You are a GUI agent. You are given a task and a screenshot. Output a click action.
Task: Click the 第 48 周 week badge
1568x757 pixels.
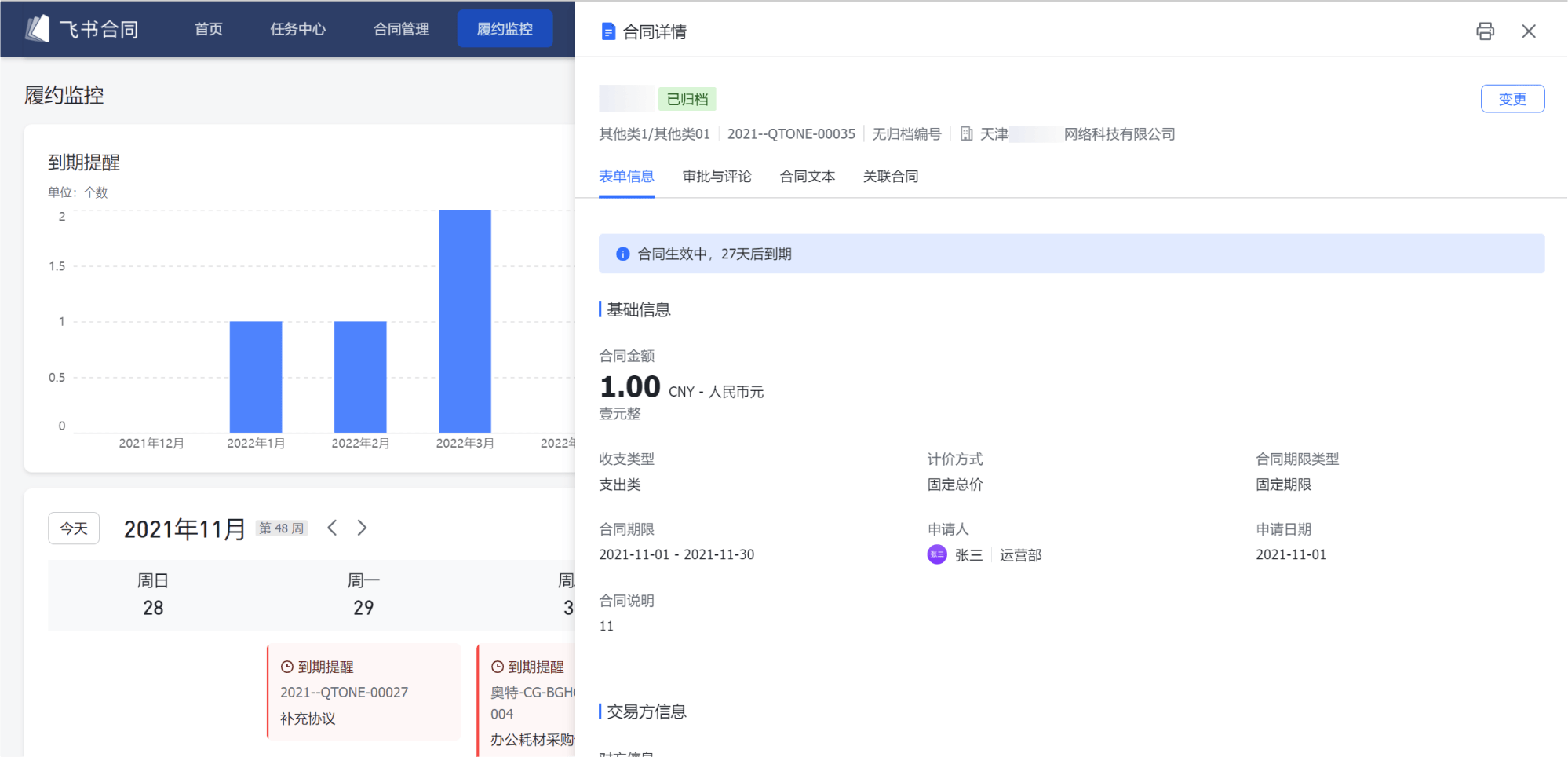[282, 528]
